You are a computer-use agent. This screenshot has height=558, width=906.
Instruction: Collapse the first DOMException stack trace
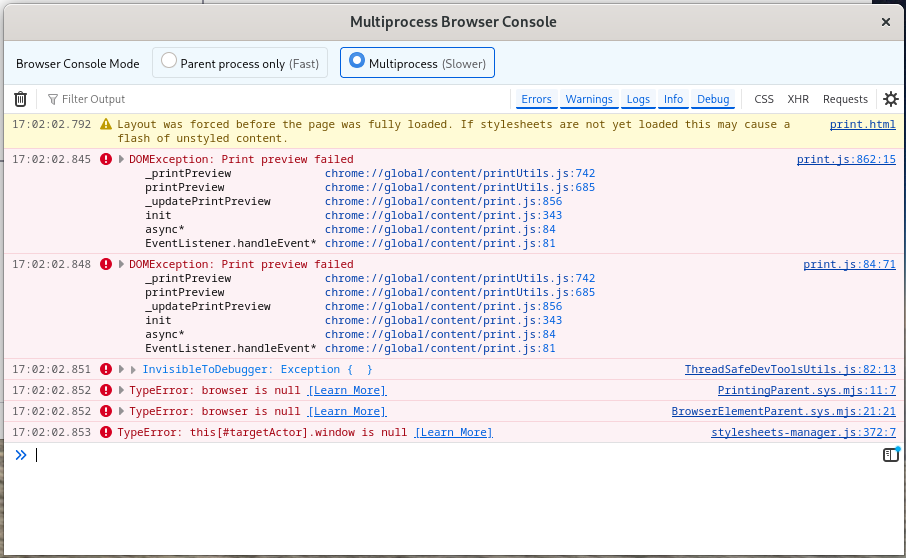121,159
